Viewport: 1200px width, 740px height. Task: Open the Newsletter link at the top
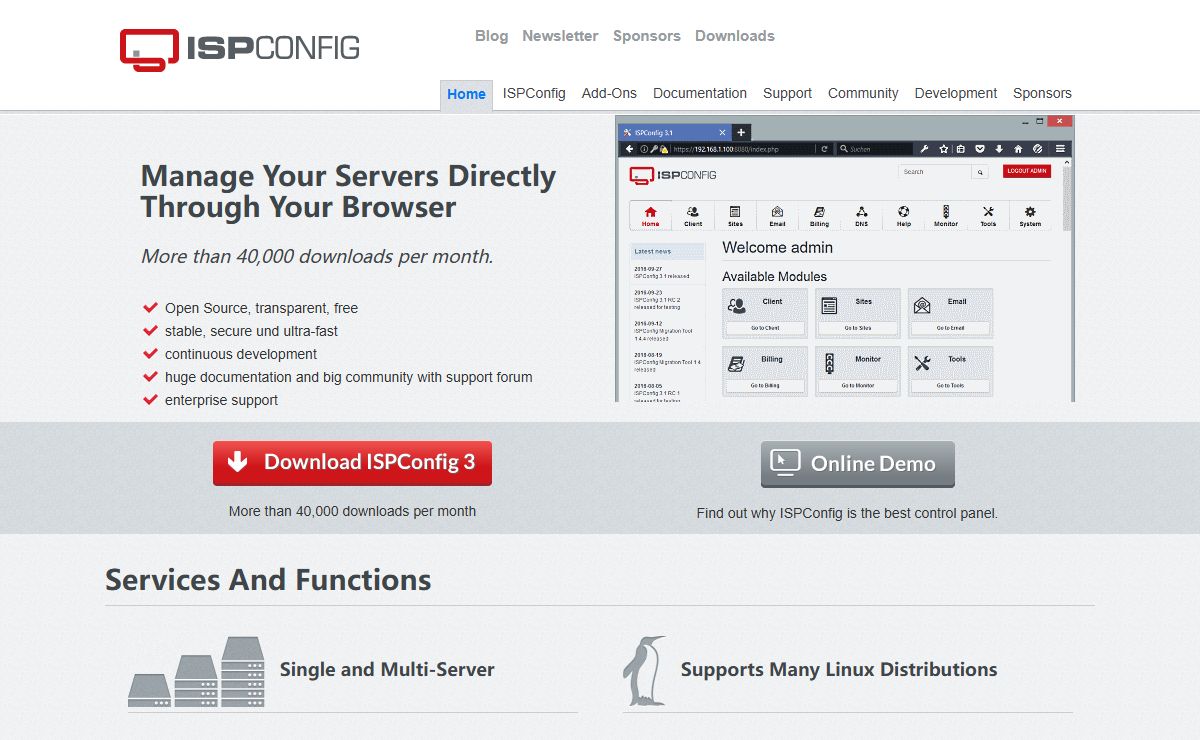560,36
